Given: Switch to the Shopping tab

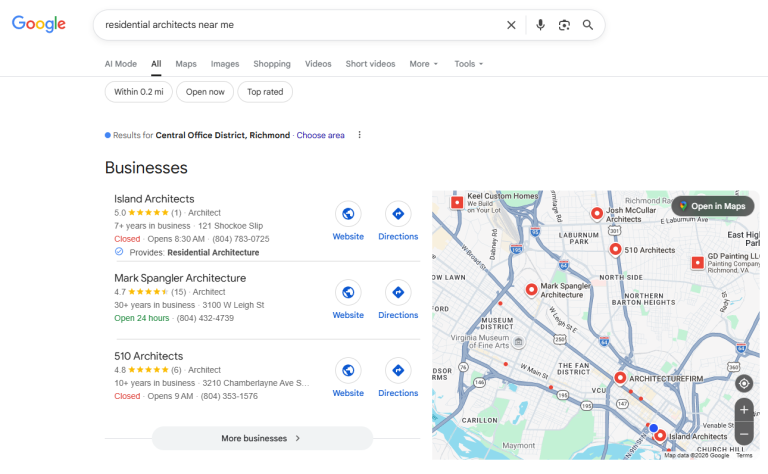Looking at the screenshot, I should (272, 64).
